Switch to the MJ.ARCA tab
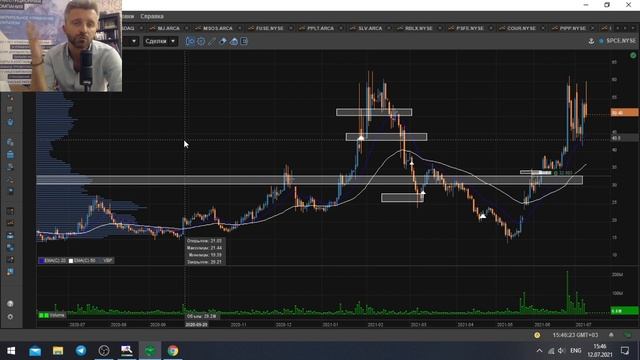Viewport: 640px width, 360px height. pyautogui.click(x=168, y=28)
